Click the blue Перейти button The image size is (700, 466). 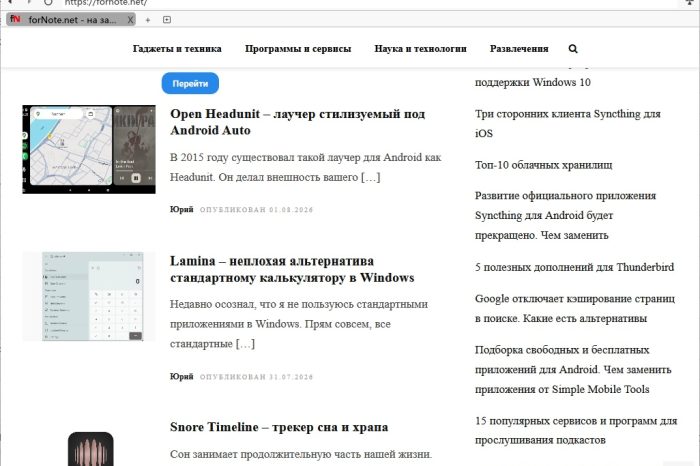(190, 83)
